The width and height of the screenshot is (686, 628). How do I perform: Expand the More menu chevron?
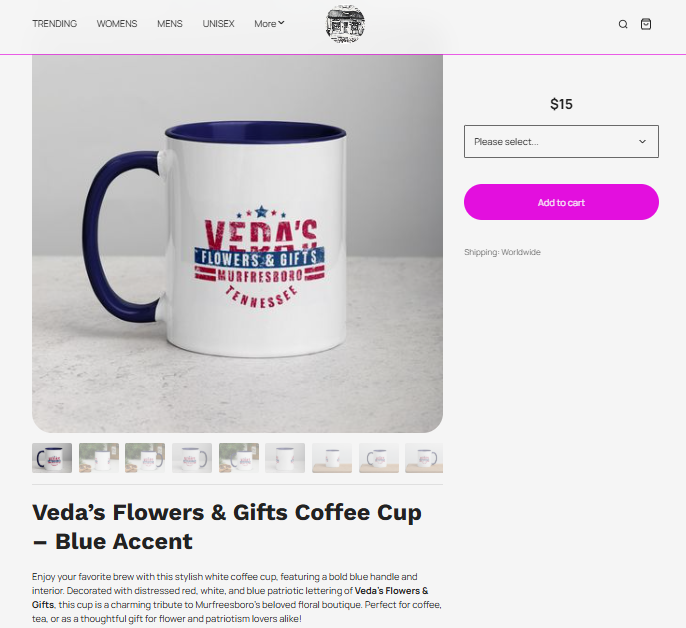point(281,23)
